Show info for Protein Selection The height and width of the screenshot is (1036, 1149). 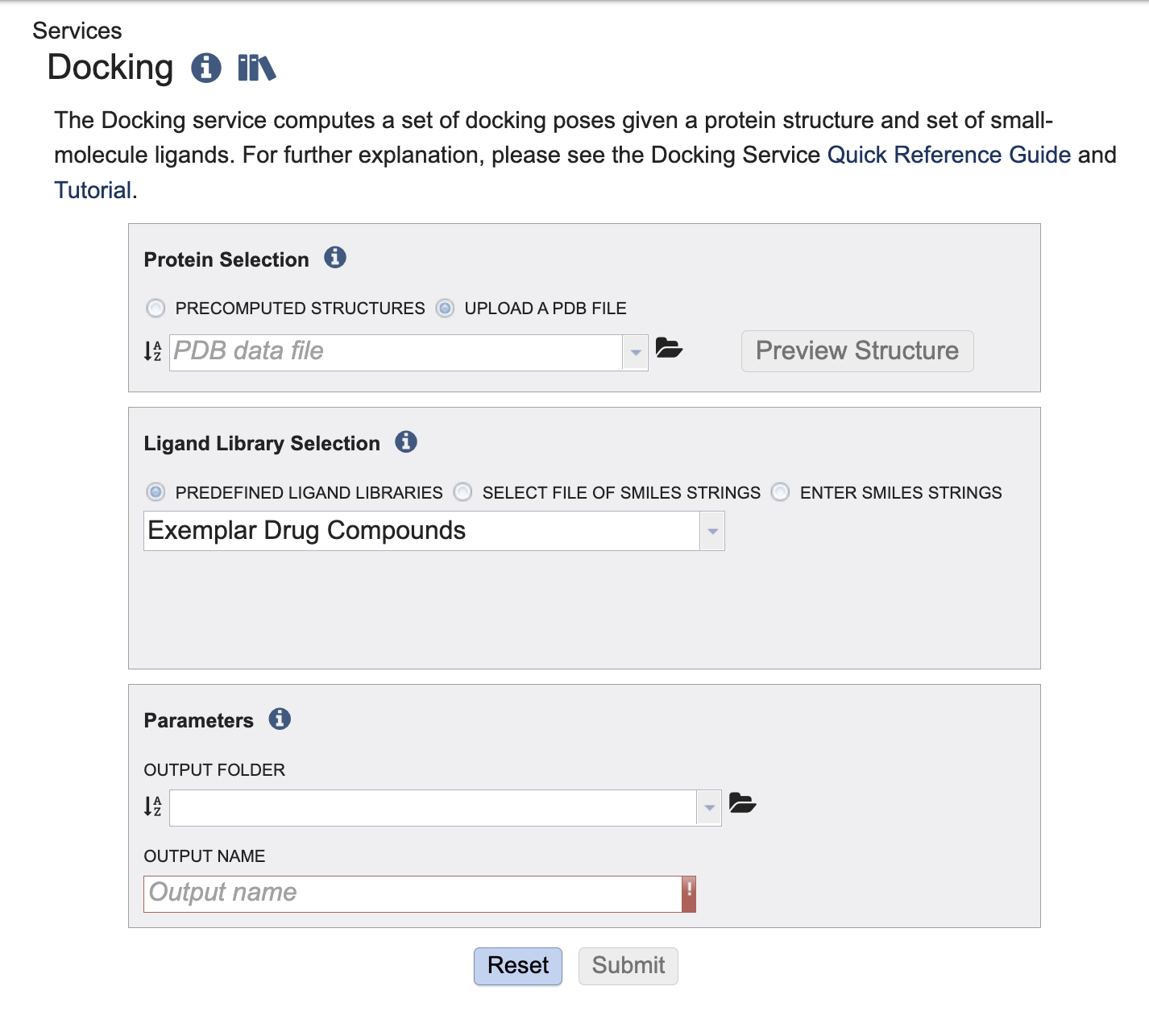pos(335,258)
